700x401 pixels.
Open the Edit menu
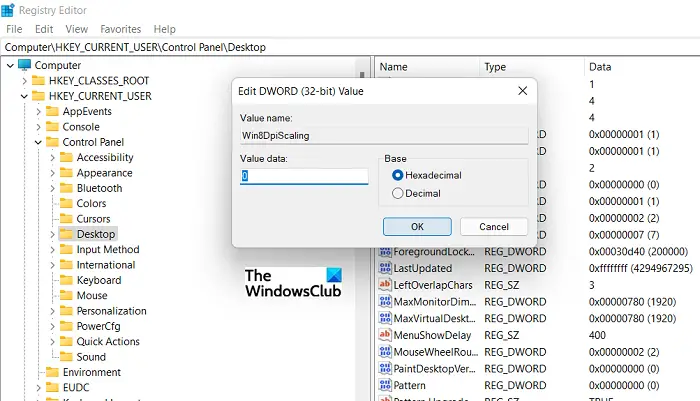pyautogui.click(x=44, y=29)
